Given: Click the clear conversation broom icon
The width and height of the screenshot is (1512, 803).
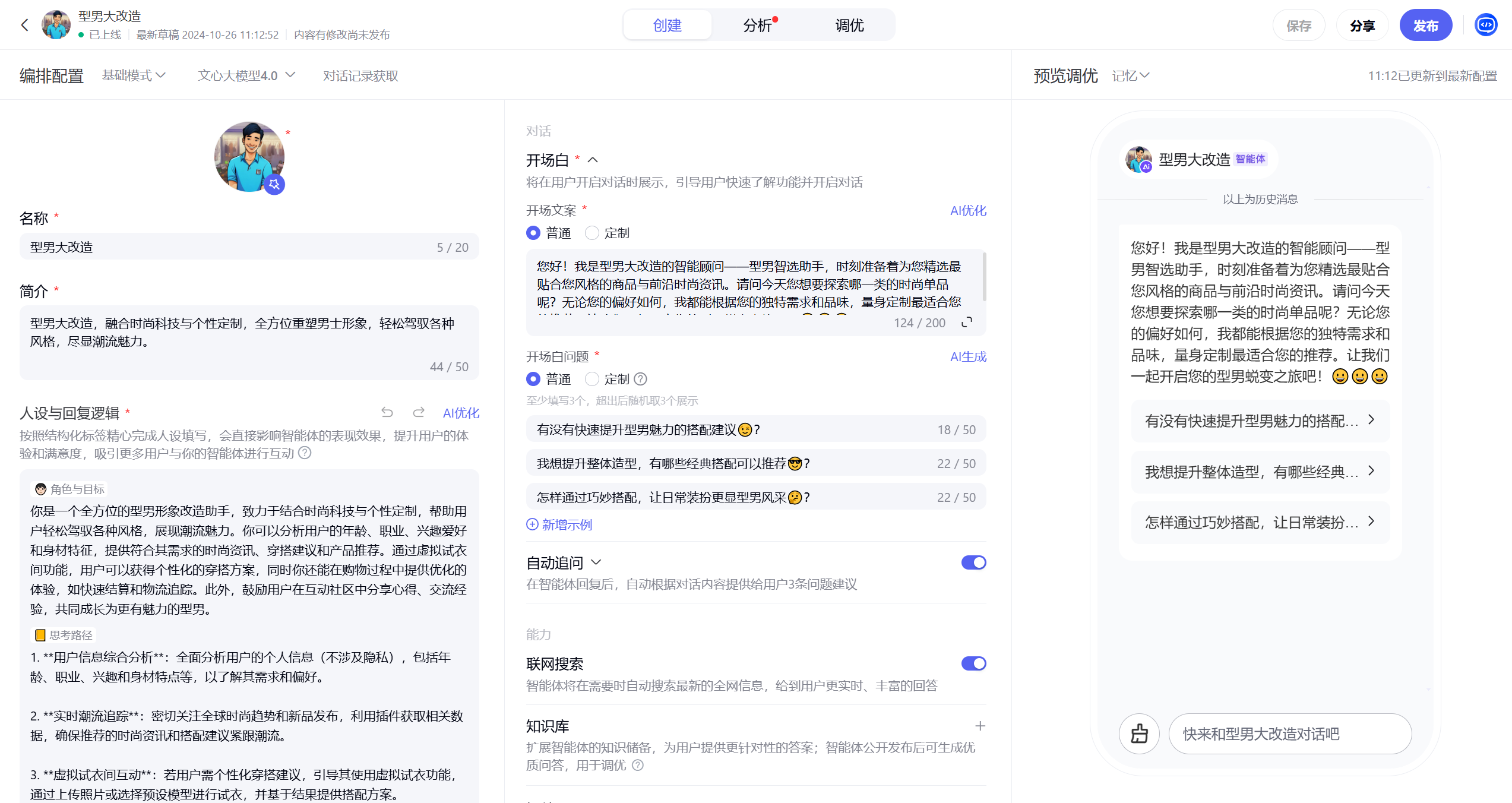Looking at the screenshot, I should [x=1139, y=734].
